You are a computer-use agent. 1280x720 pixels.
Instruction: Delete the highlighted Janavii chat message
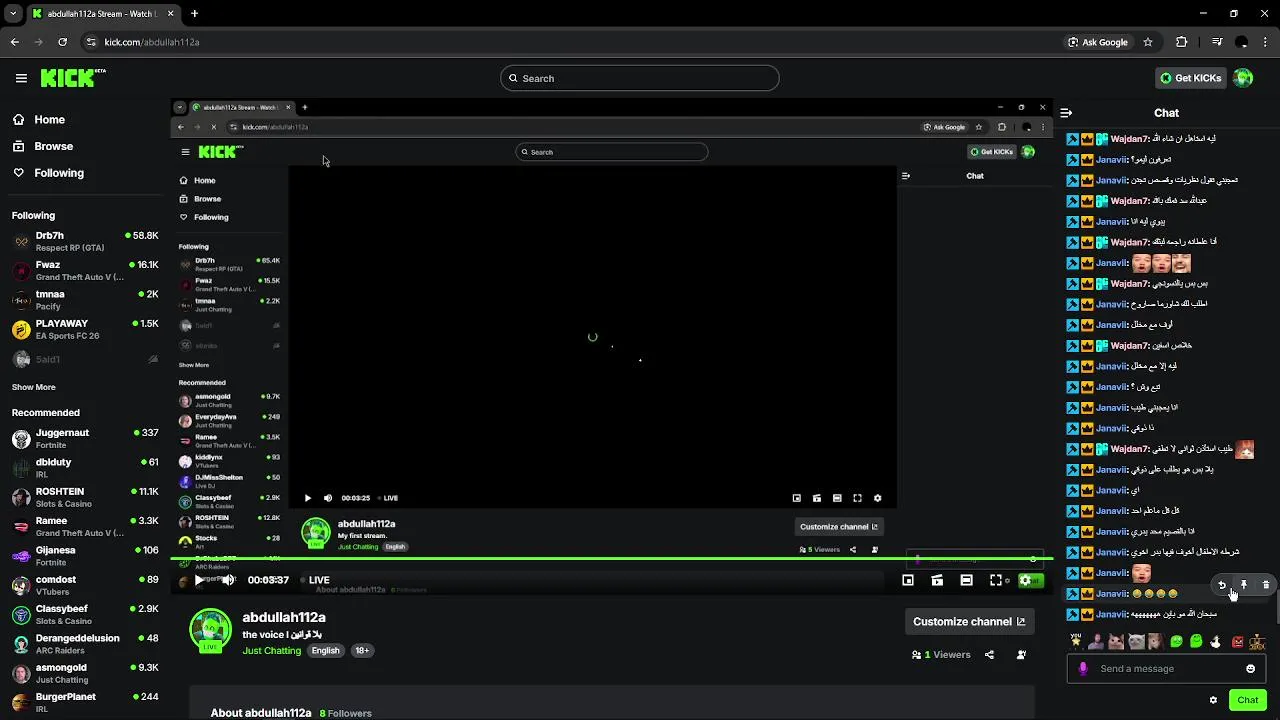click(1266, 585)
